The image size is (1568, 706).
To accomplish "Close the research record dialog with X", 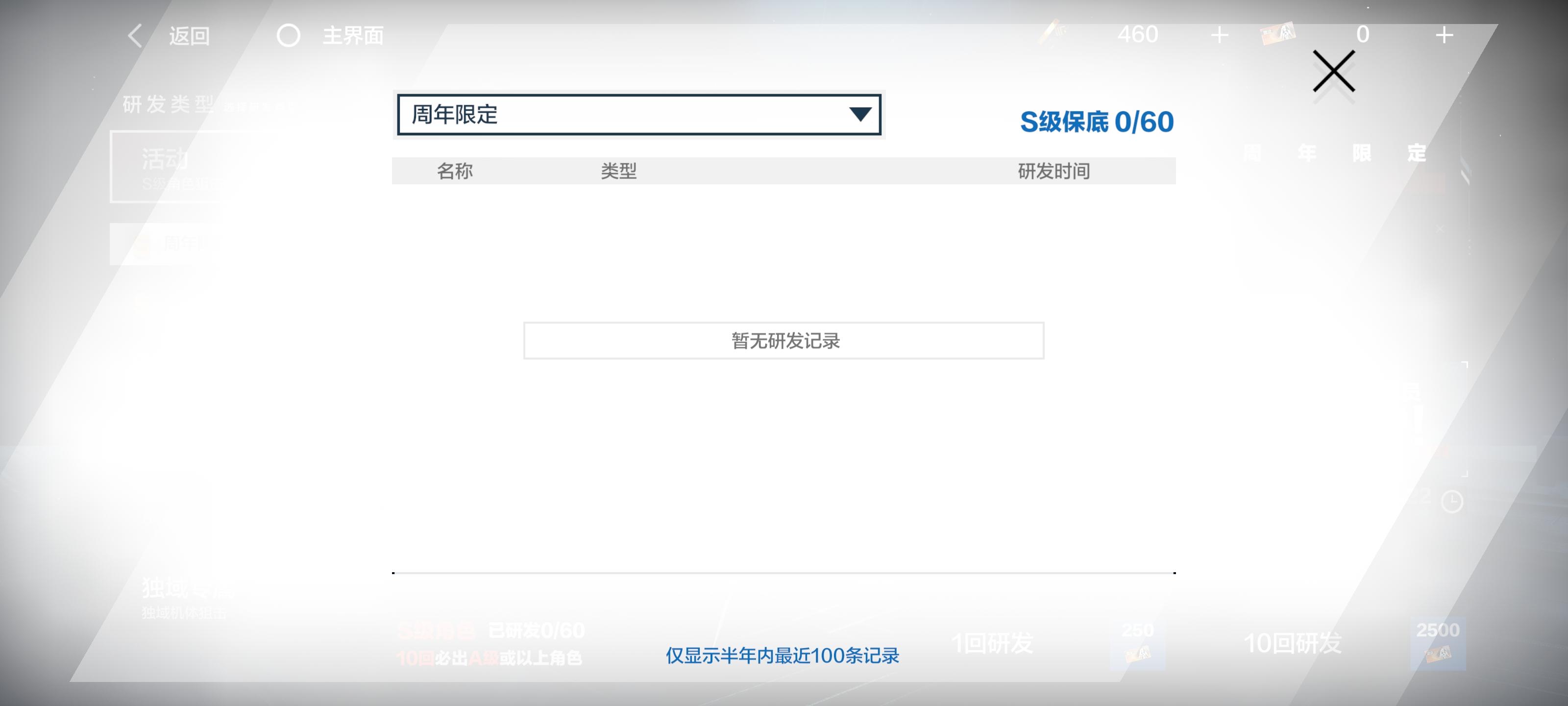I will 1333,71.
